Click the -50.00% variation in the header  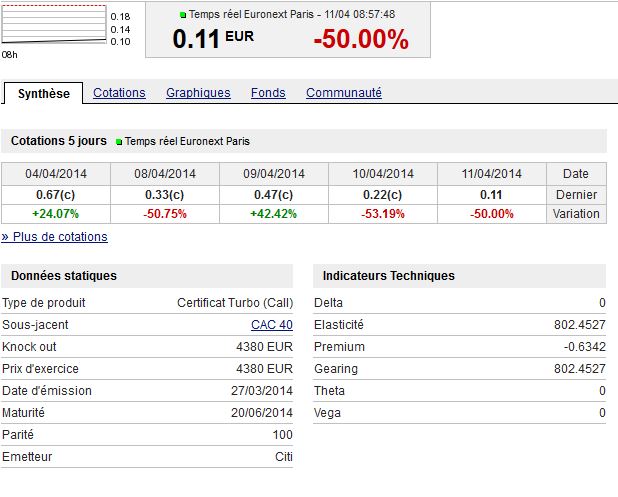(x=361, y=40)
